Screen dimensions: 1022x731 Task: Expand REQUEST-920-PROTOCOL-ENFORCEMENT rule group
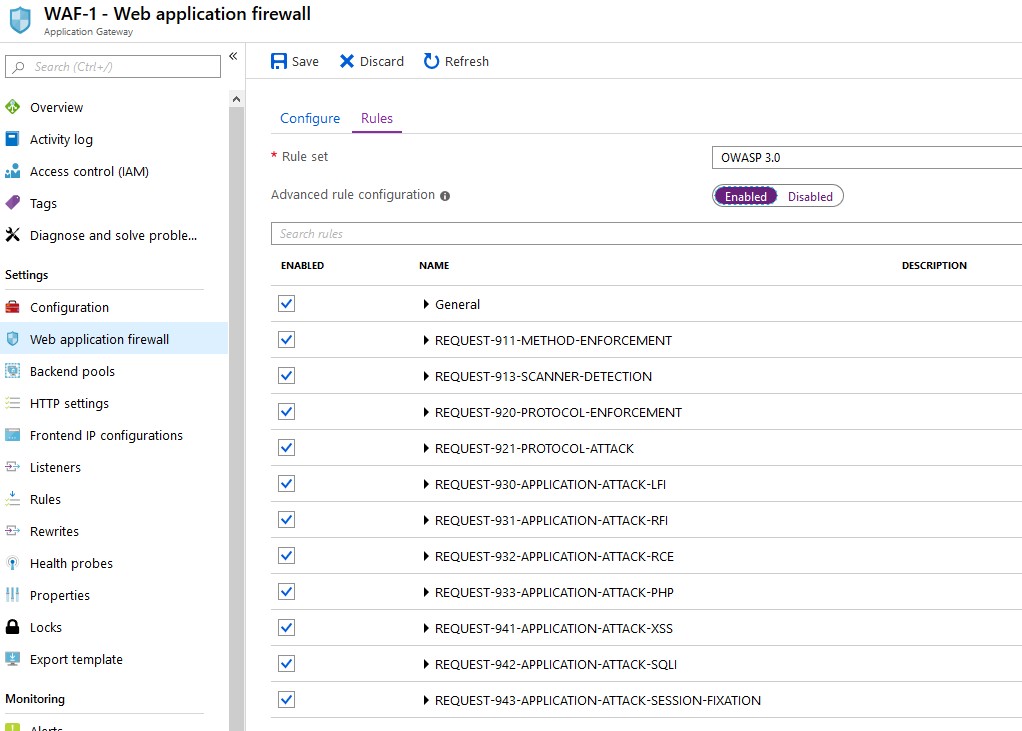pyautogui.click(x=426, y=412)
